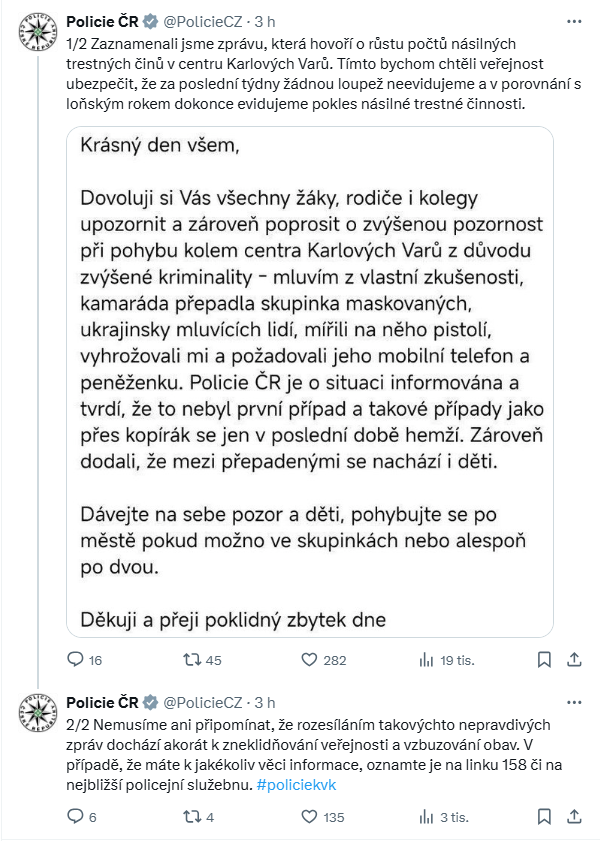
Task: Bookmark the first tweet
Action: point(544,660)
